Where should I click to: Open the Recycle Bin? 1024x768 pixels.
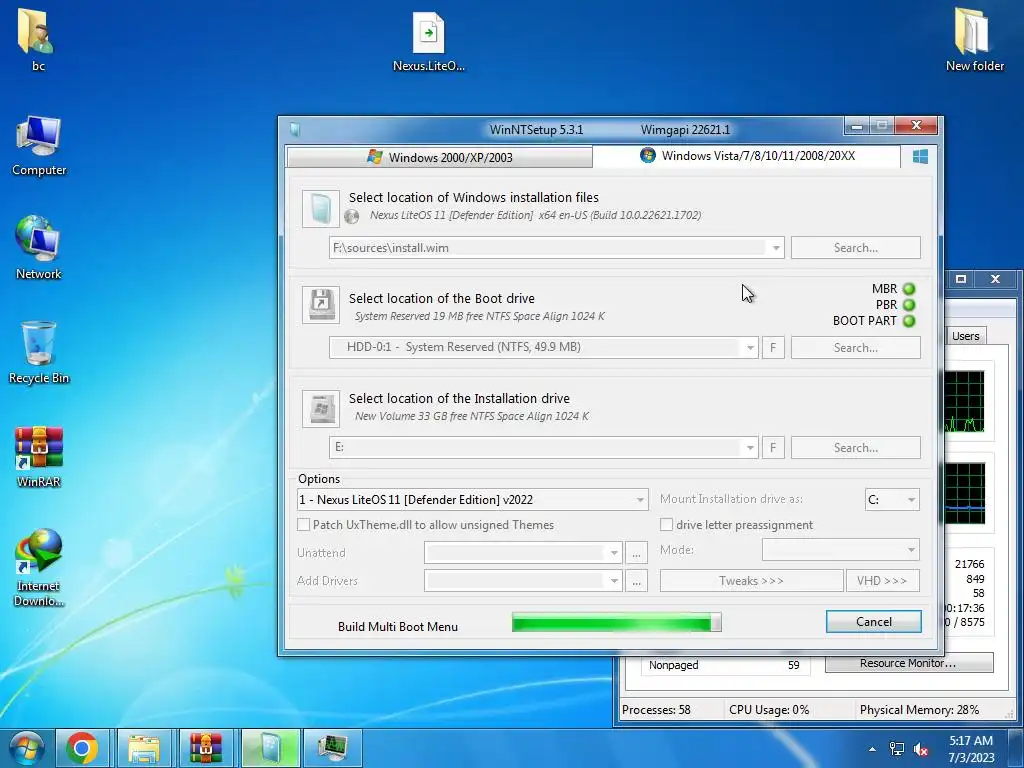39,353
